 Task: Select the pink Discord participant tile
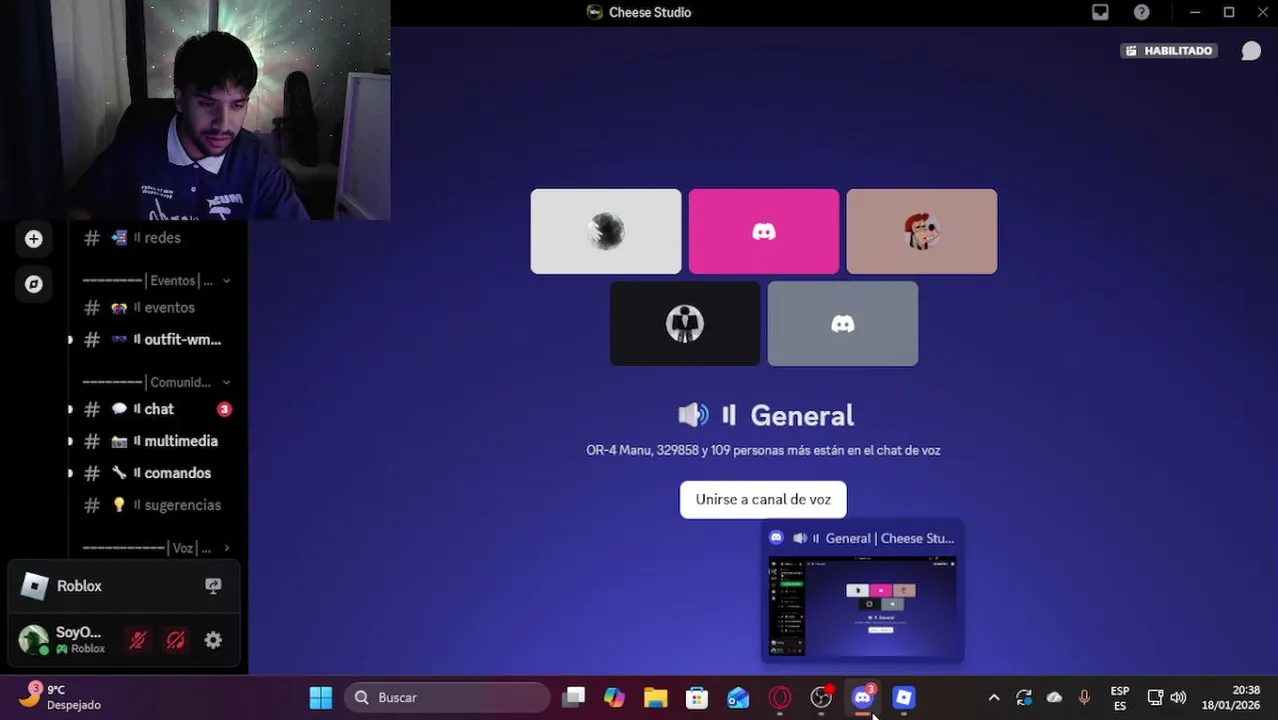click(x=764, y=231)
